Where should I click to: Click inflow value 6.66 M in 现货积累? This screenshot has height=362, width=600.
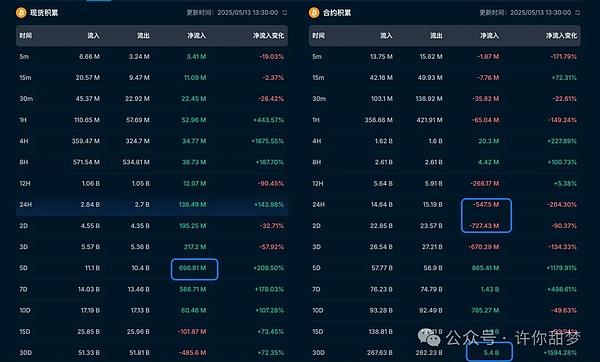[x=90, y=57]
